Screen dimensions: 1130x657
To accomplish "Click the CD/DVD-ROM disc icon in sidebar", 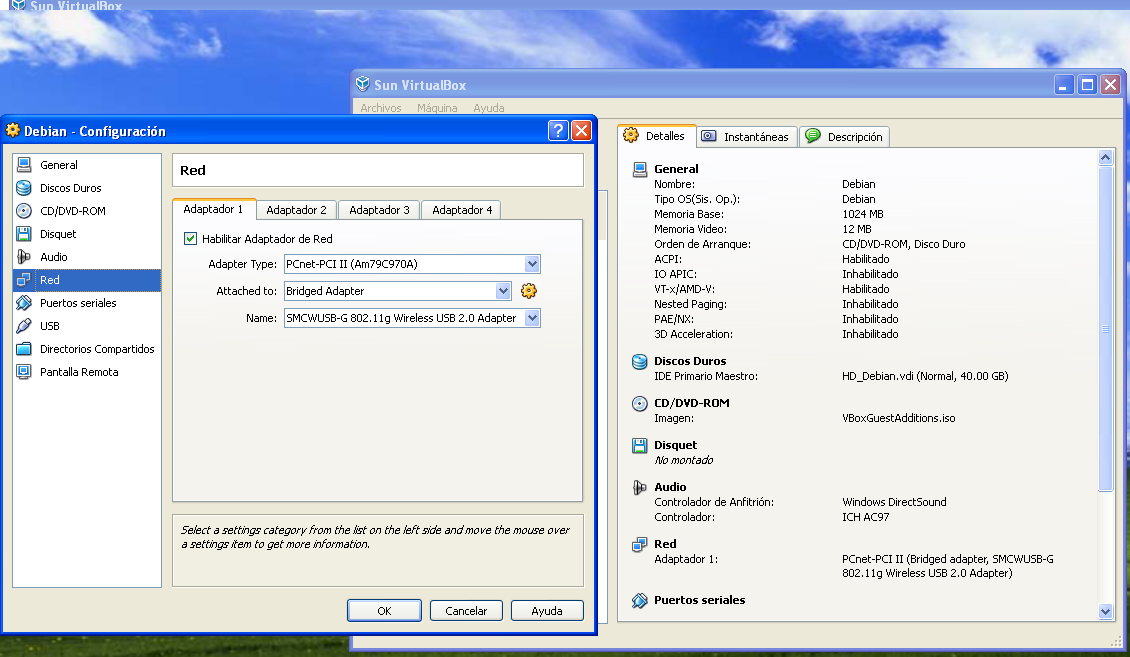I will (x=24, y=211).
